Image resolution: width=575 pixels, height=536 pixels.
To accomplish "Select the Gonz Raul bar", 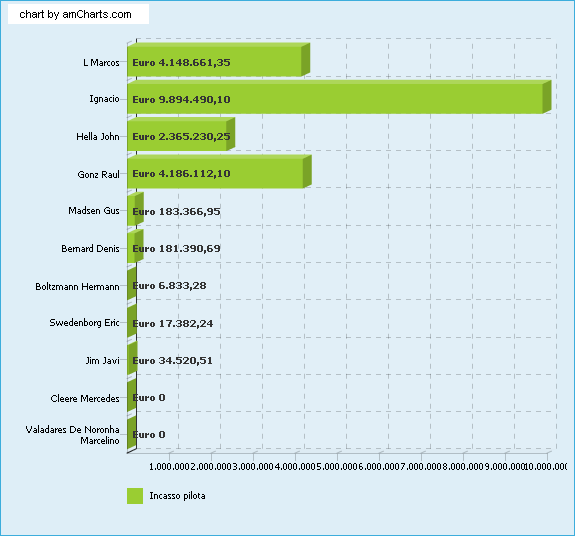I will pyautogui.click(x=219, y=172).
